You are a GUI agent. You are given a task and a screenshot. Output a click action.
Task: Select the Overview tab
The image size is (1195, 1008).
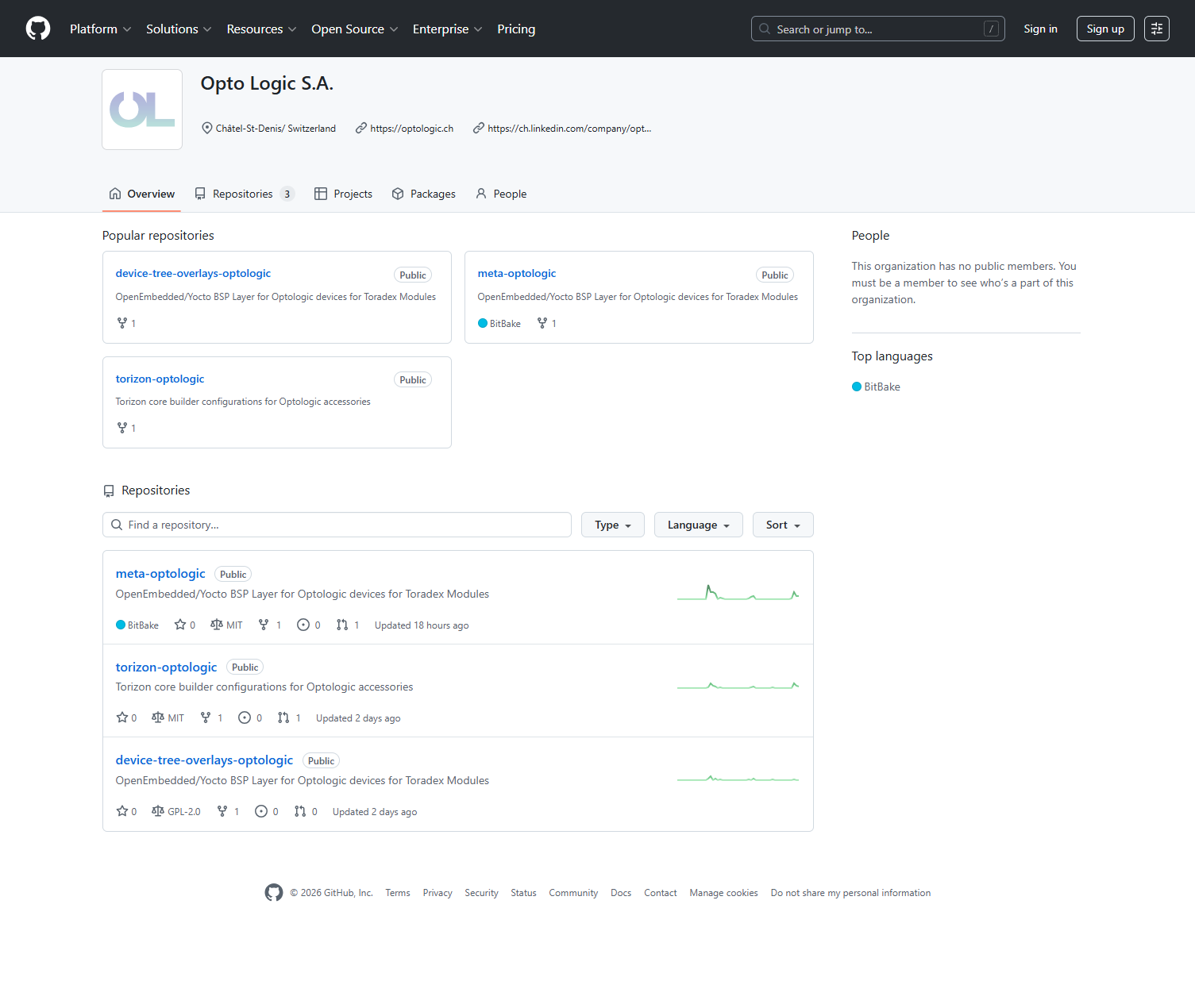(x=141, y=194)
